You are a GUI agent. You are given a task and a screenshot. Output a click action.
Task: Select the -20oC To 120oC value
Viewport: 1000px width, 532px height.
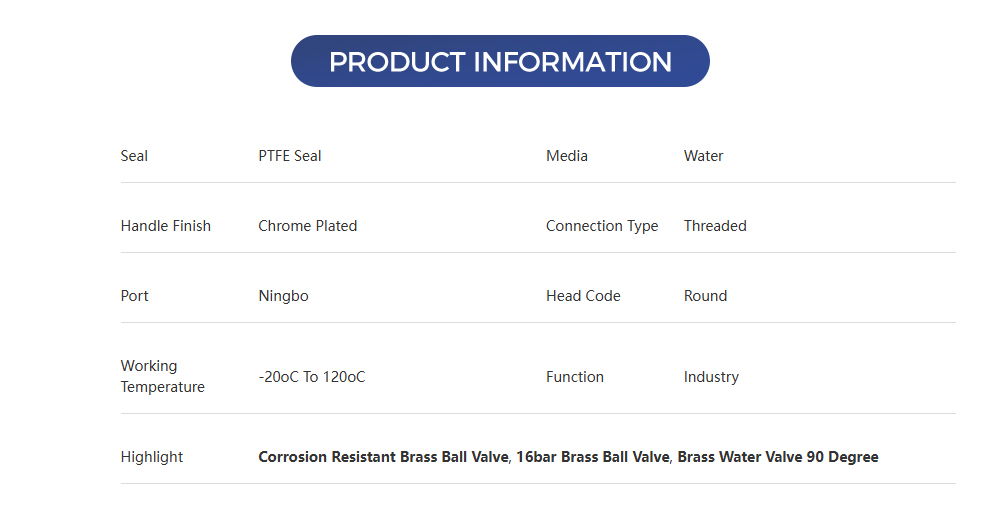click(312, 377)
